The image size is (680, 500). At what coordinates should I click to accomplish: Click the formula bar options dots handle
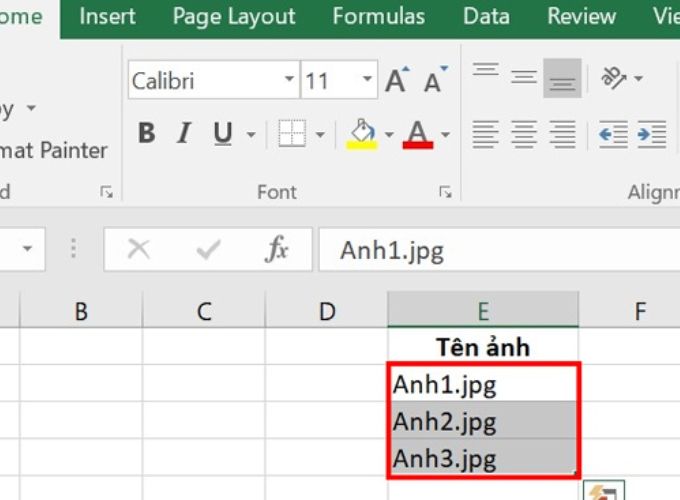click(x=73, y=249)
